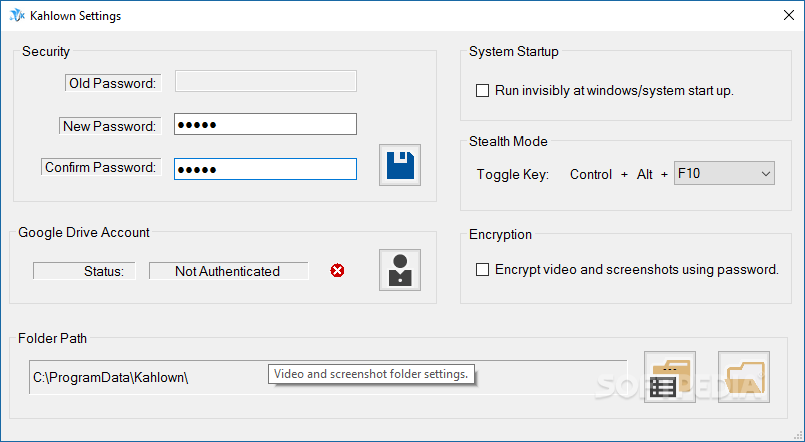Click the Encryption group title

coord(501,235)
